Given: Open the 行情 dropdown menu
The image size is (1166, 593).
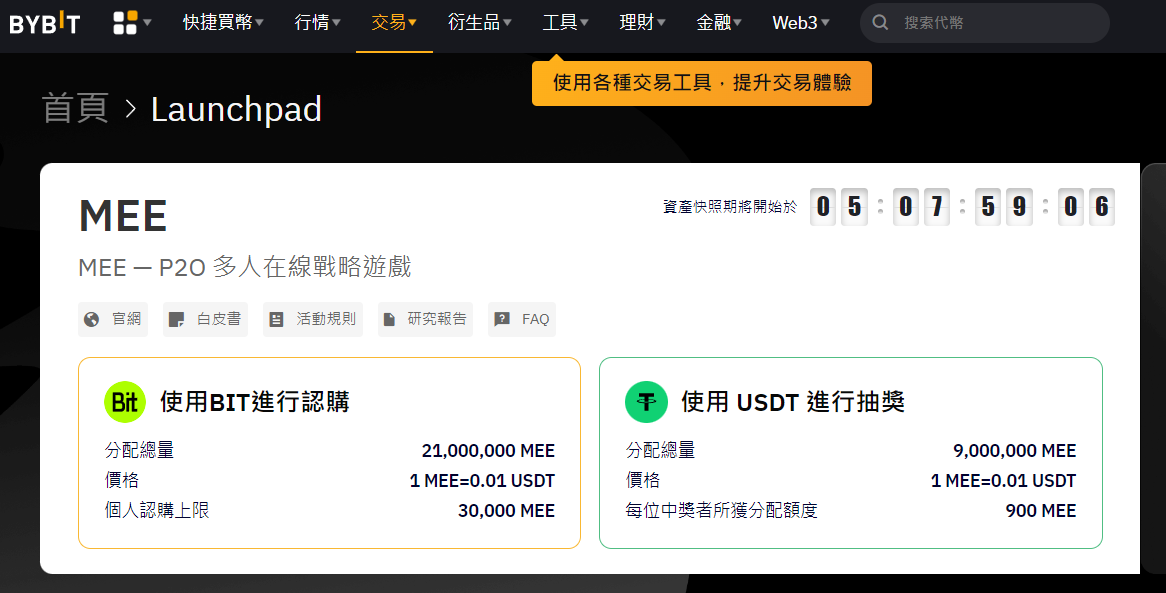Looking at the screenshot, I should (x=317, y=22).
